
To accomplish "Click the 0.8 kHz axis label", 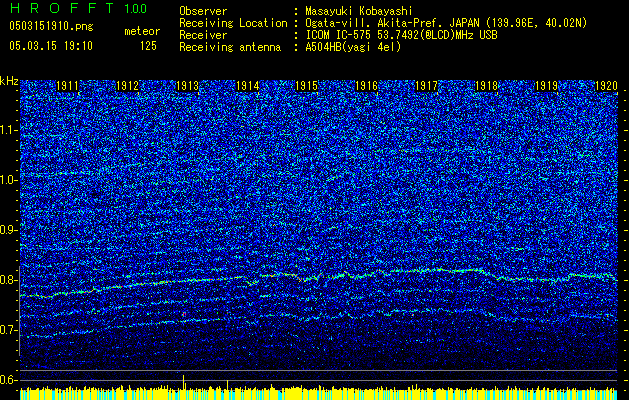I will [x=9, y=280].
